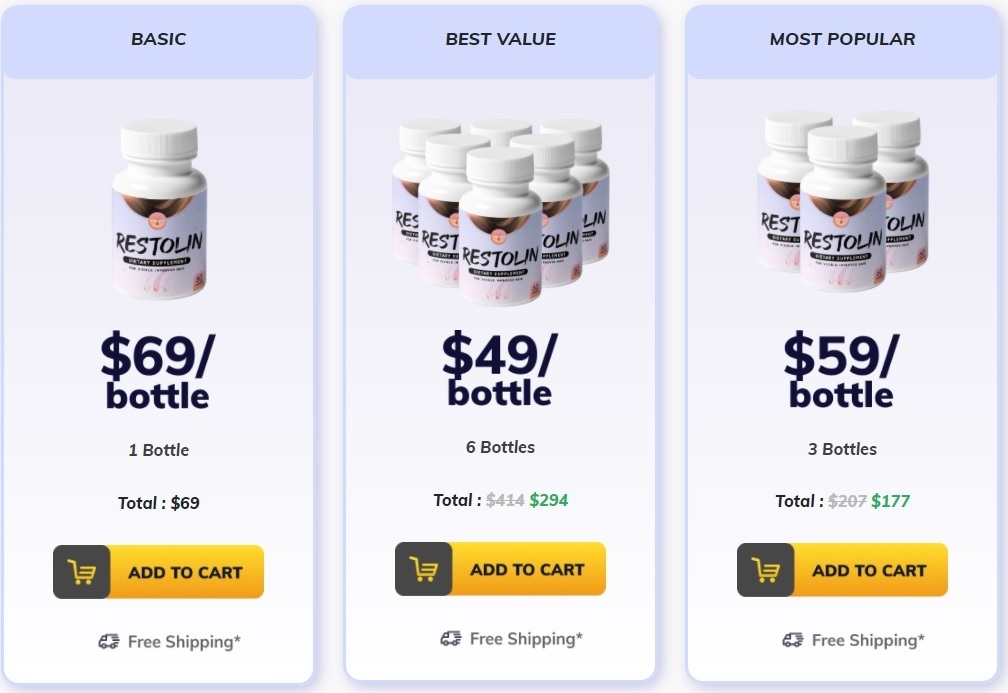Click the three Restolin bottles image
This screenshot has height=693, width=1008.
[843, 201]
